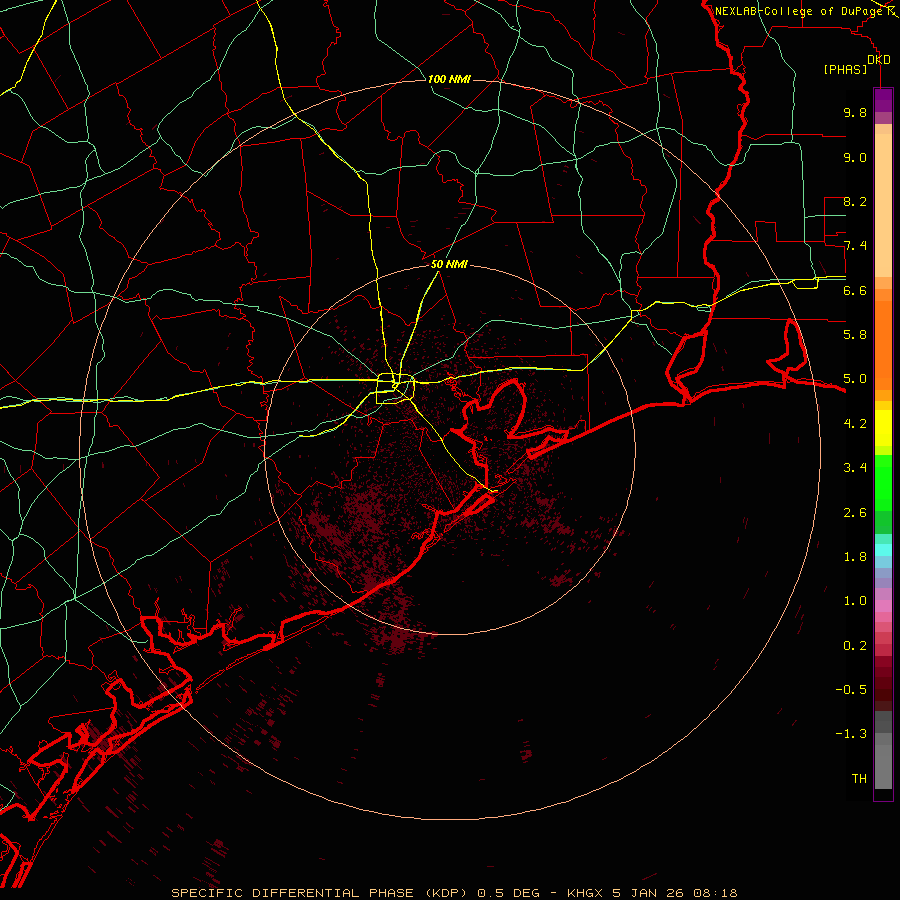Pick the gray segment at the color bar bottom
Image resolution: width=900 pixels, height=900 pixels.
point(883,767)
